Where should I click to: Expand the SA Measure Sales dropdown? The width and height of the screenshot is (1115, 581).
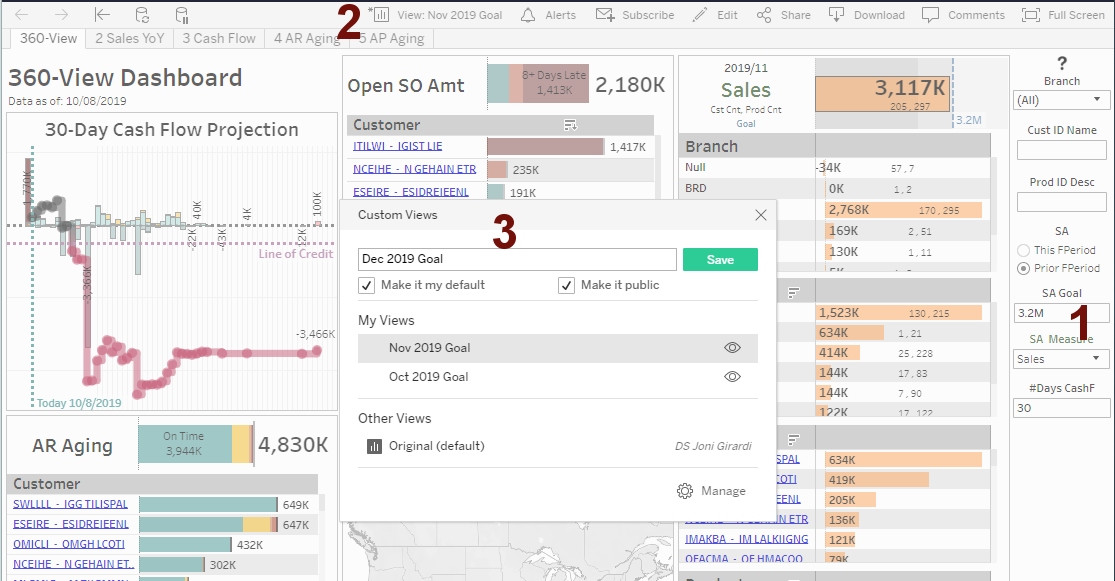(x=1061, y=359)
